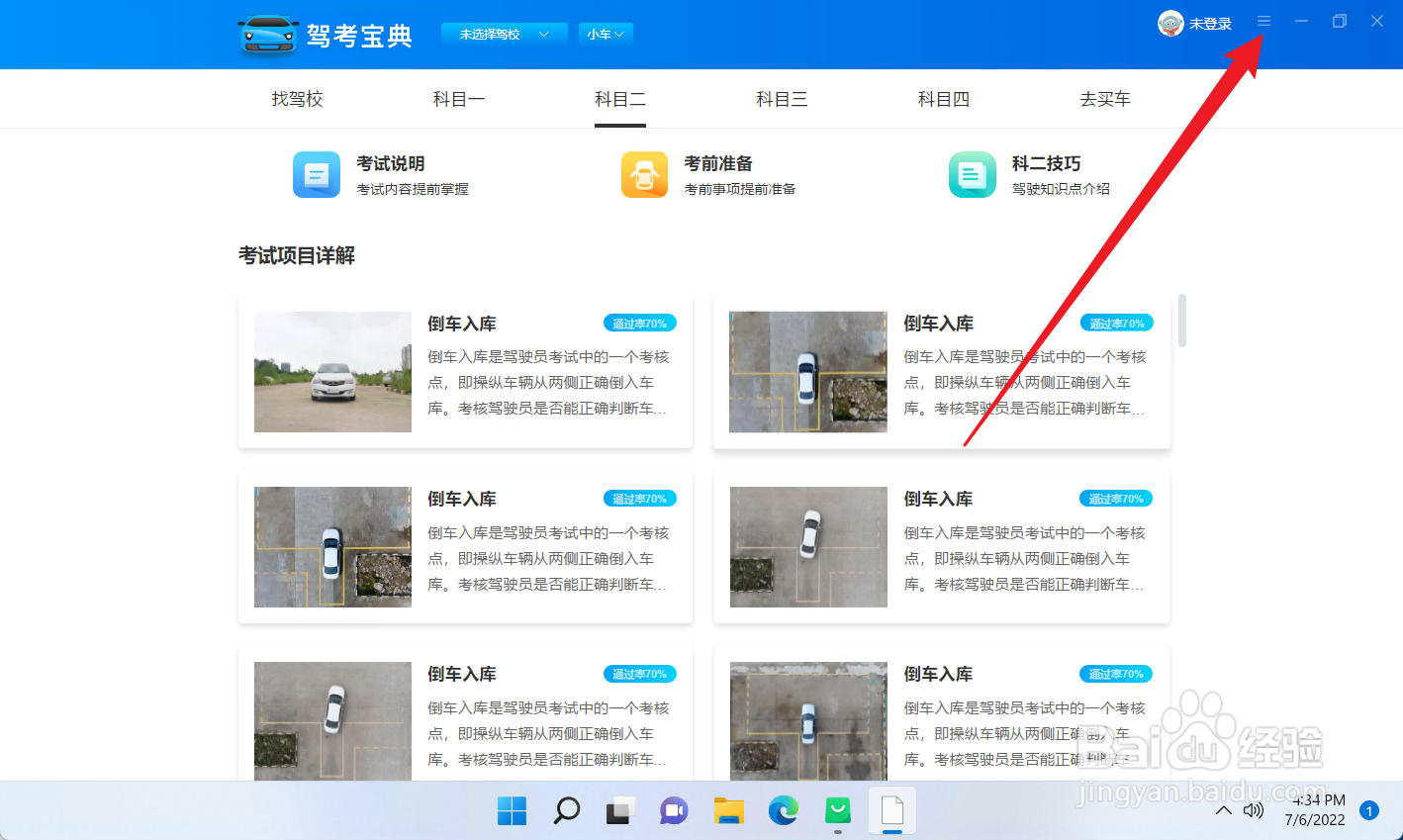
Task: Click 驾驶知识点介绍 subtitle text
Action: tap(1061, 189)
